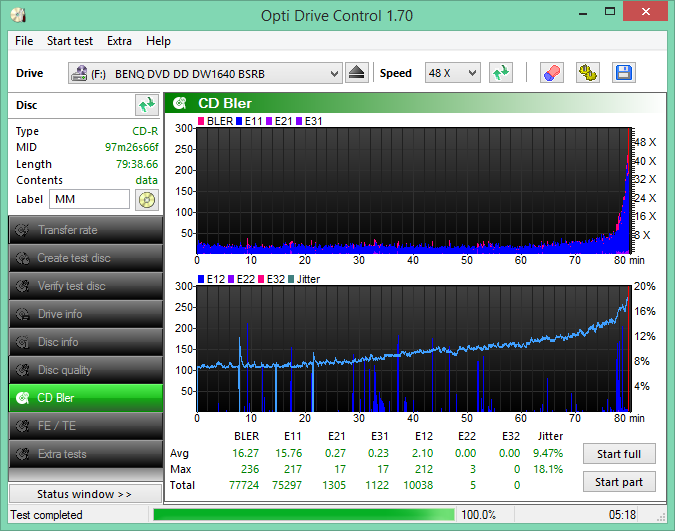The height and width of the screenshot is (531, 675).
Task: Open the Extra menu
Action: click(119, 41)
